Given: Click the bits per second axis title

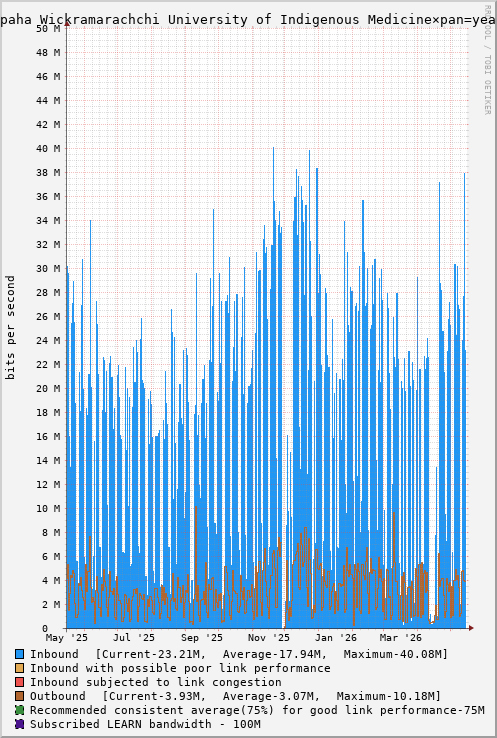Looking at the screenshot, I should (10, 328).
